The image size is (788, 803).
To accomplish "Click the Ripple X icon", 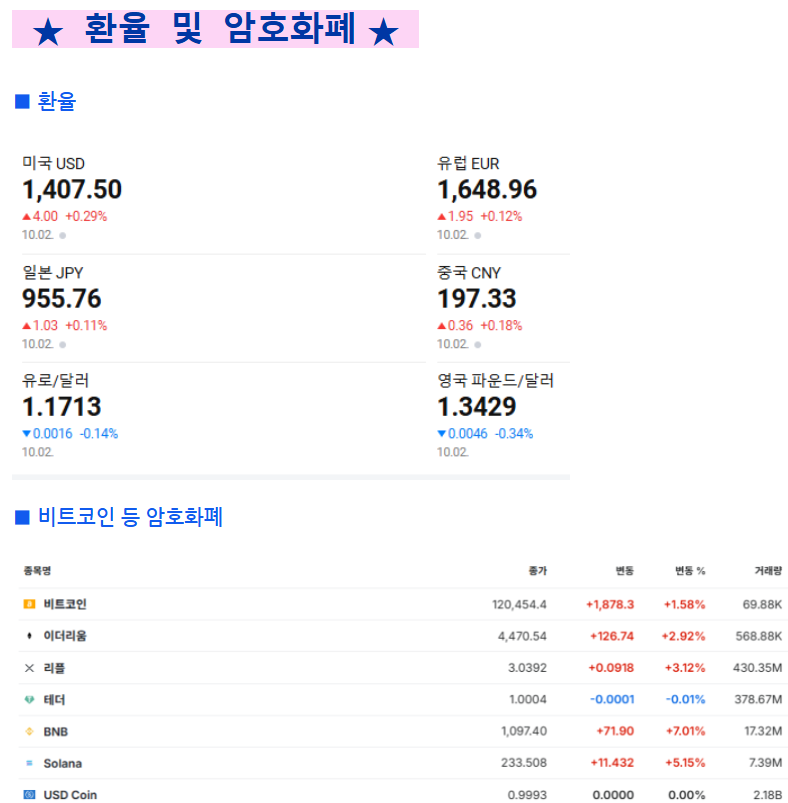I will click(29, 668).
